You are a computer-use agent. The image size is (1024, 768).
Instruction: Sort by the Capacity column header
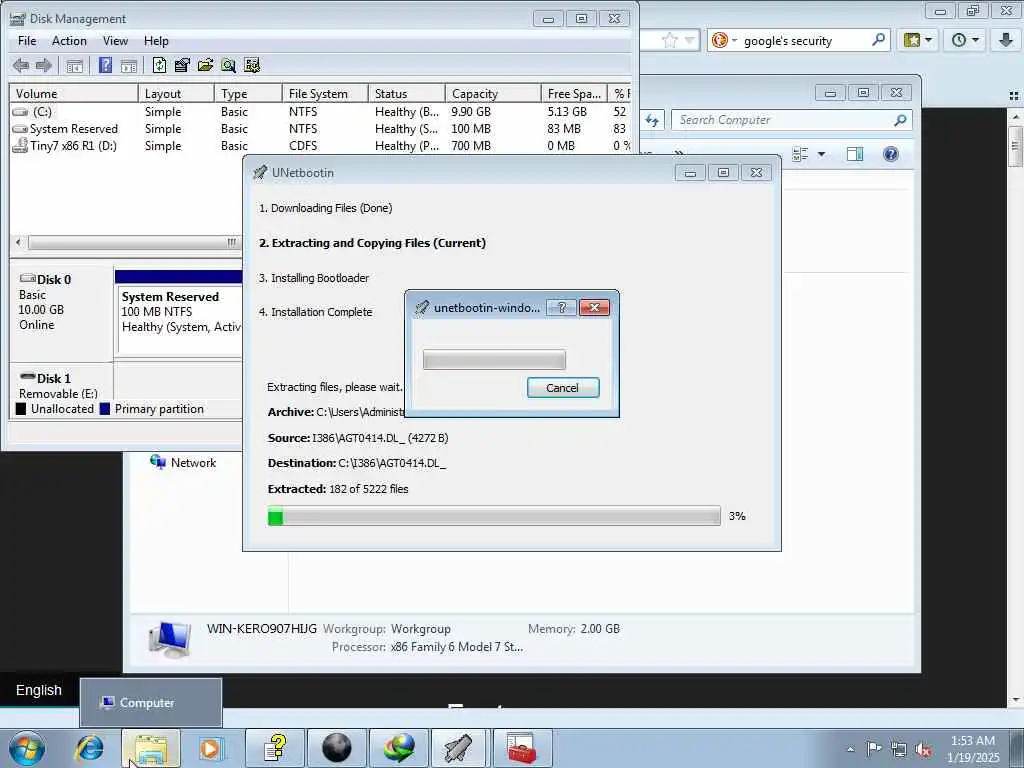point(493,93)
